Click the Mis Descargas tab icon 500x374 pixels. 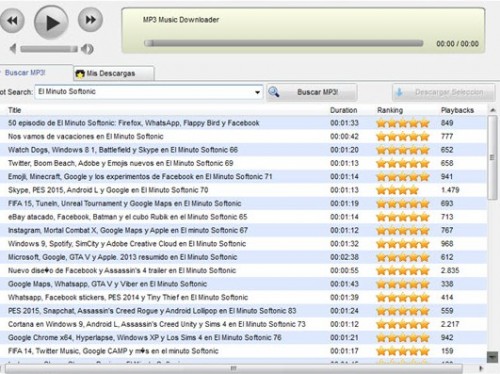[80, 74]
